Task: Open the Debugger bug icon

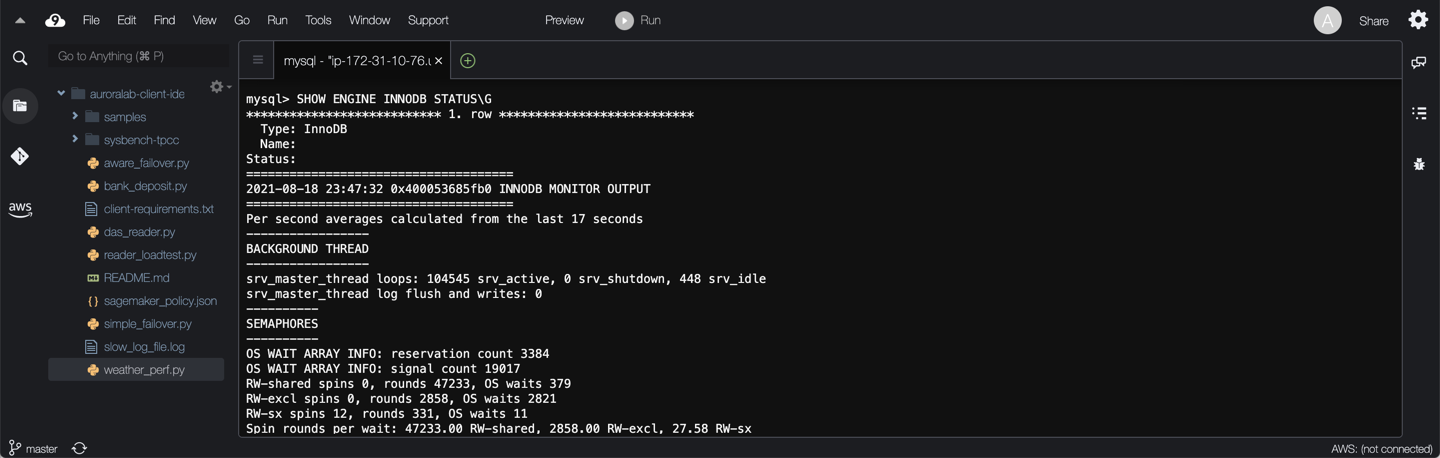Action: point(1419,164)
